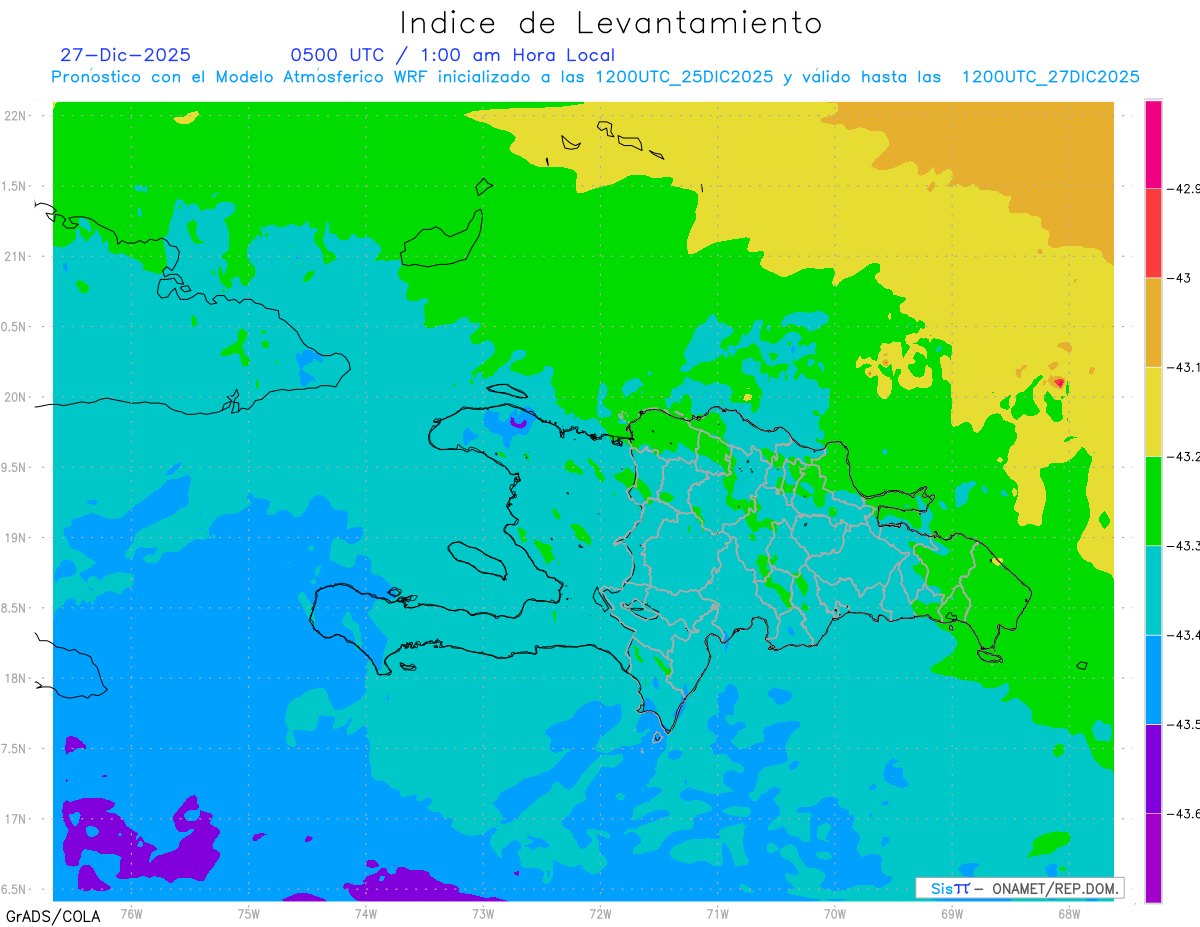Click the 68W longitude label
Image resolution: width=1200 pixels, height=927 pixels.
point(1069,912)
